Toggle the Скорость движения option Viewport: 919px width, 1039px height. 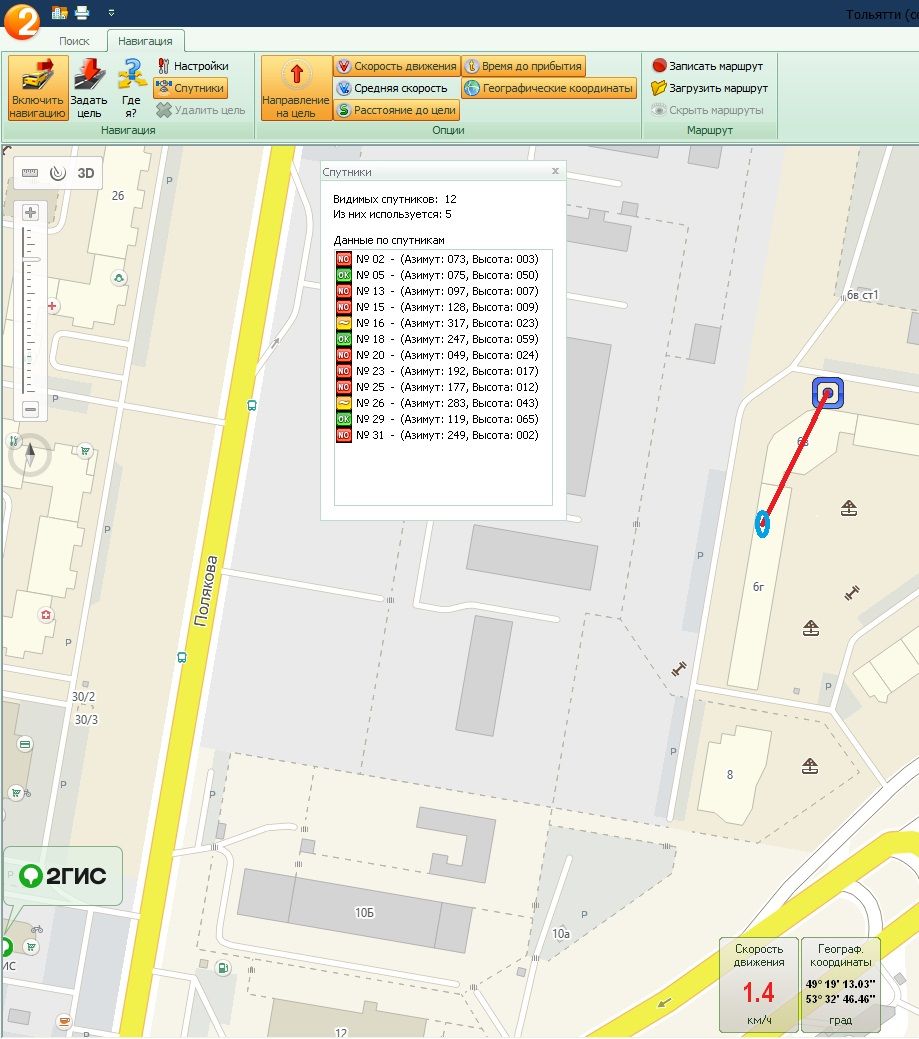[x=396, y=66]
